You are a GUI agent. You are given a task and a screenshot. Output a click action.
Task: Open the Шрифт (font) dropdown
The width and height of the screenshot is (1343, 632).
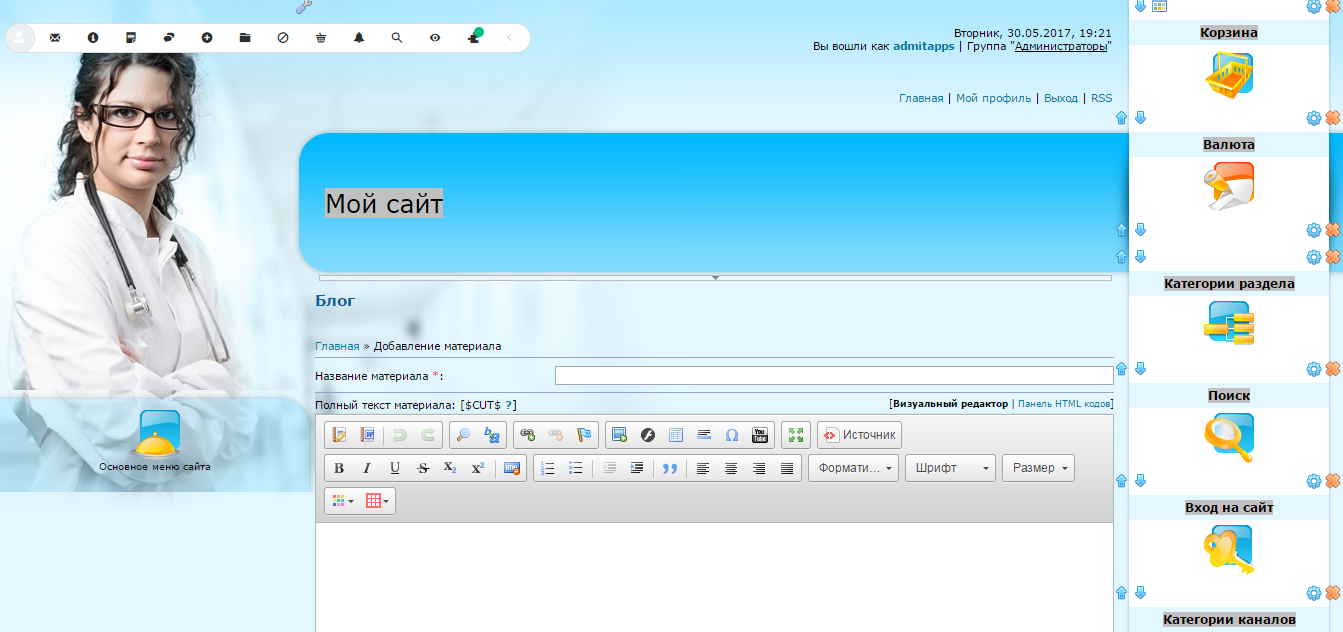point(948,467)
